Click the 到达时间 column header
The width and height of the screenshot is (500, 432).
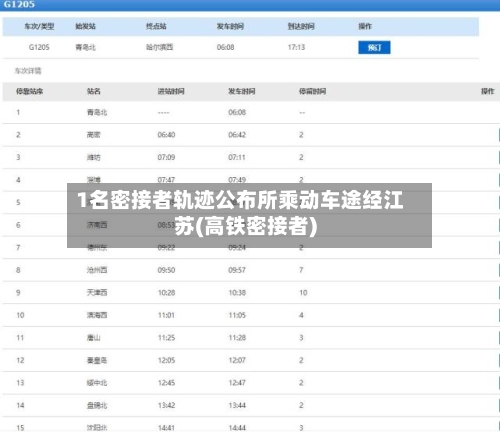click(301, 26)
